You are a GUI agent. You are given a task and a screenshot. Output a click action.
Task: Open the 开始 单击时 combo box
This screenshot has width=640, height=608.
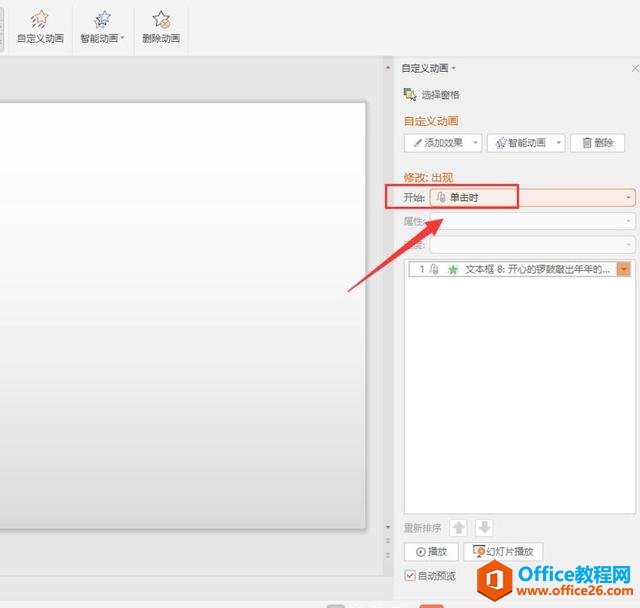click(533, 198)
